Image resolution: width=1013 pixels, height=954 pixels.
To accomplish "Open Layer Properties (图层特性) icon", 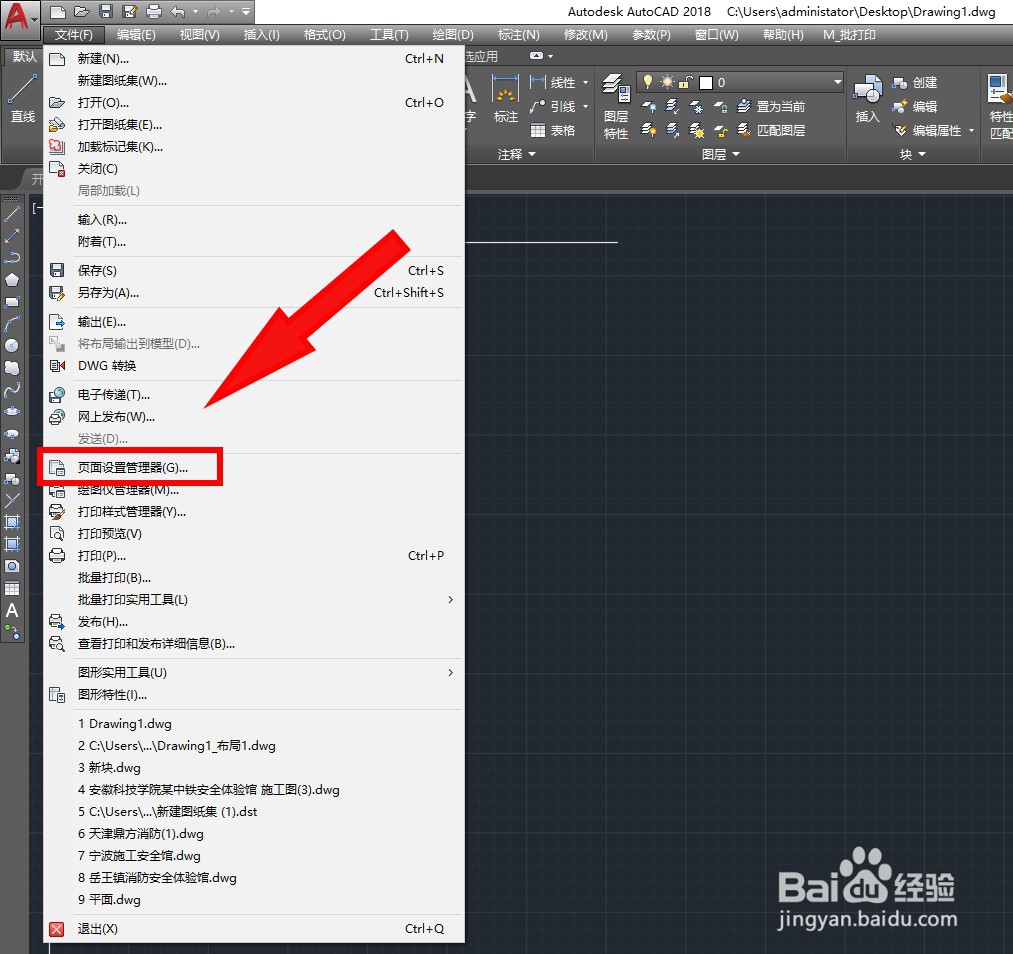I will (616, 107).
